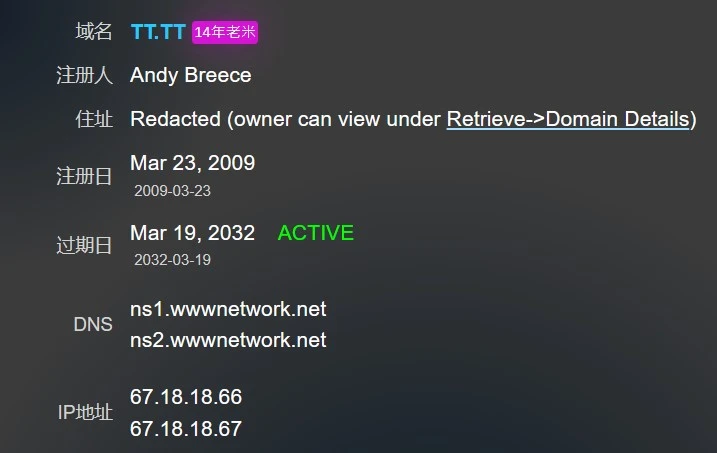Click the 注册人 field label

click(85, 75)
